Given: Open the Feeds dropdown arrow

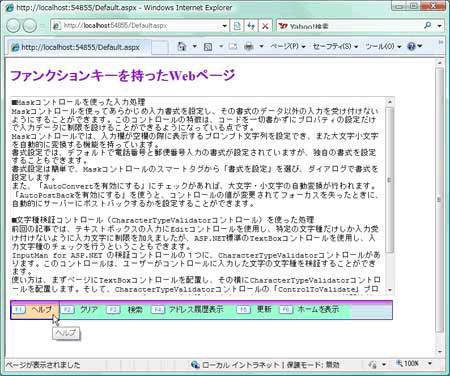Looking at the screenshot, I should [220, 47].
